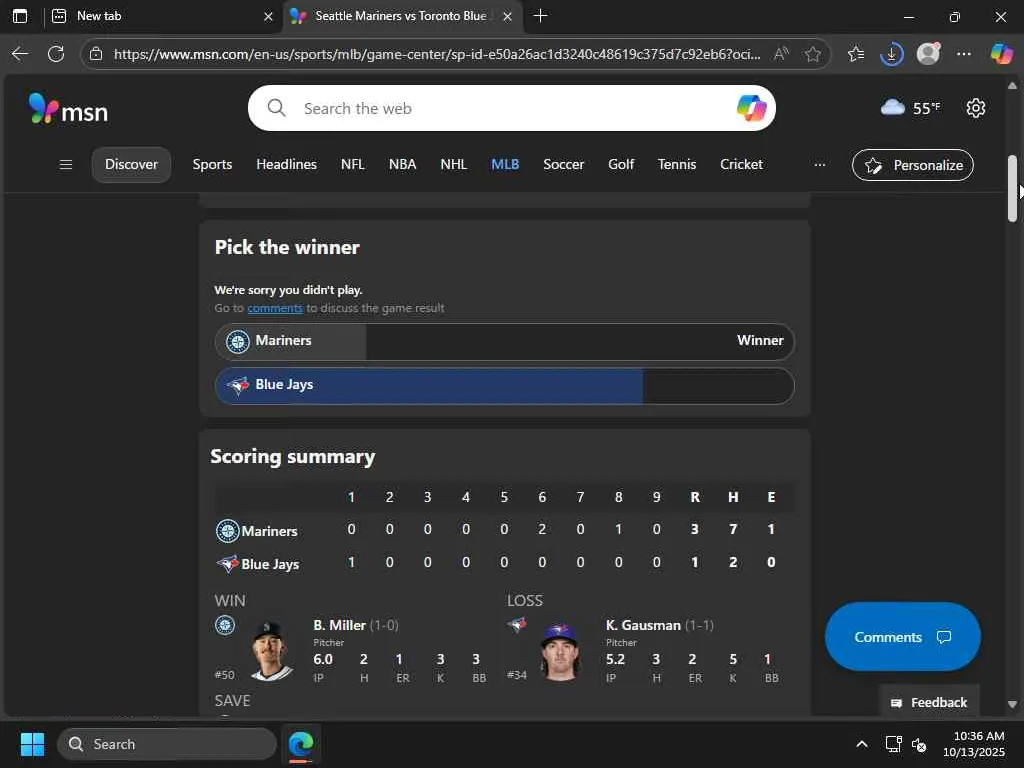
Task: Go to the NFL section
Action: tap(353, 165)
